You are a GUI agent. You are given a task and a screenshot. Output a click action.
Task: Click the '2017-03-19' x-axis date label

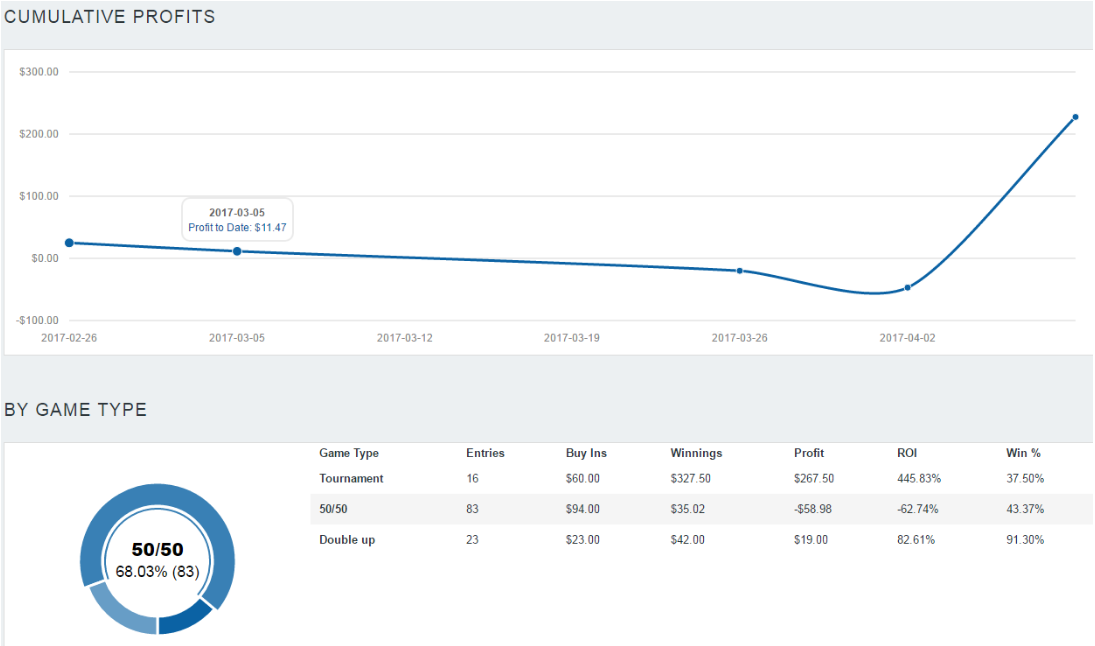coord(572,338)
